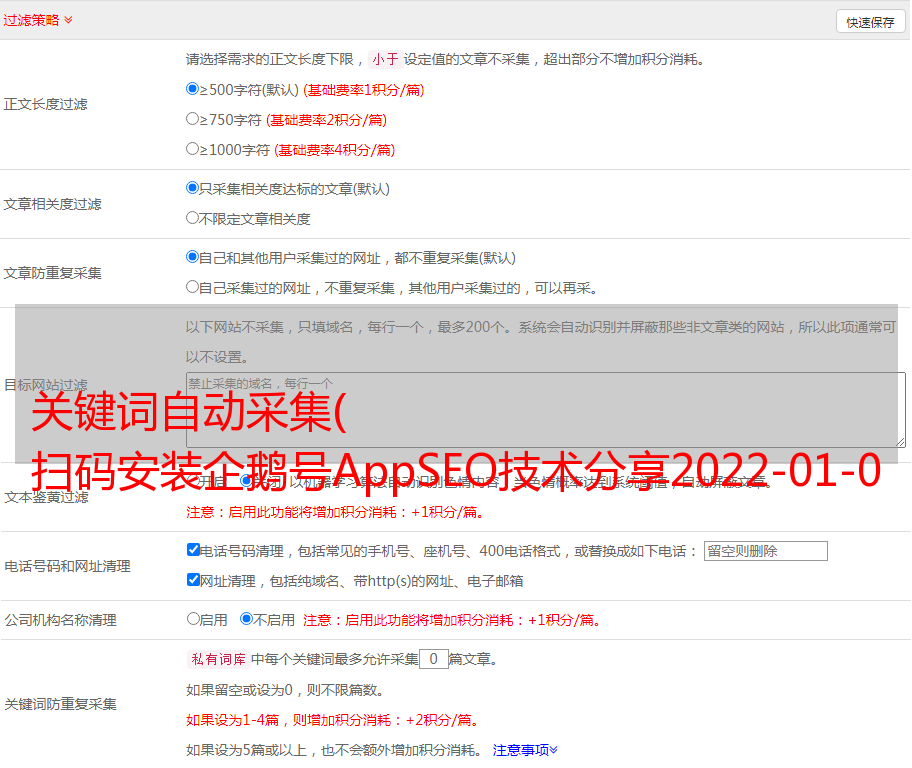
Task: Click the 正文长度过滤 label
Action: click(x=45, y=104)
